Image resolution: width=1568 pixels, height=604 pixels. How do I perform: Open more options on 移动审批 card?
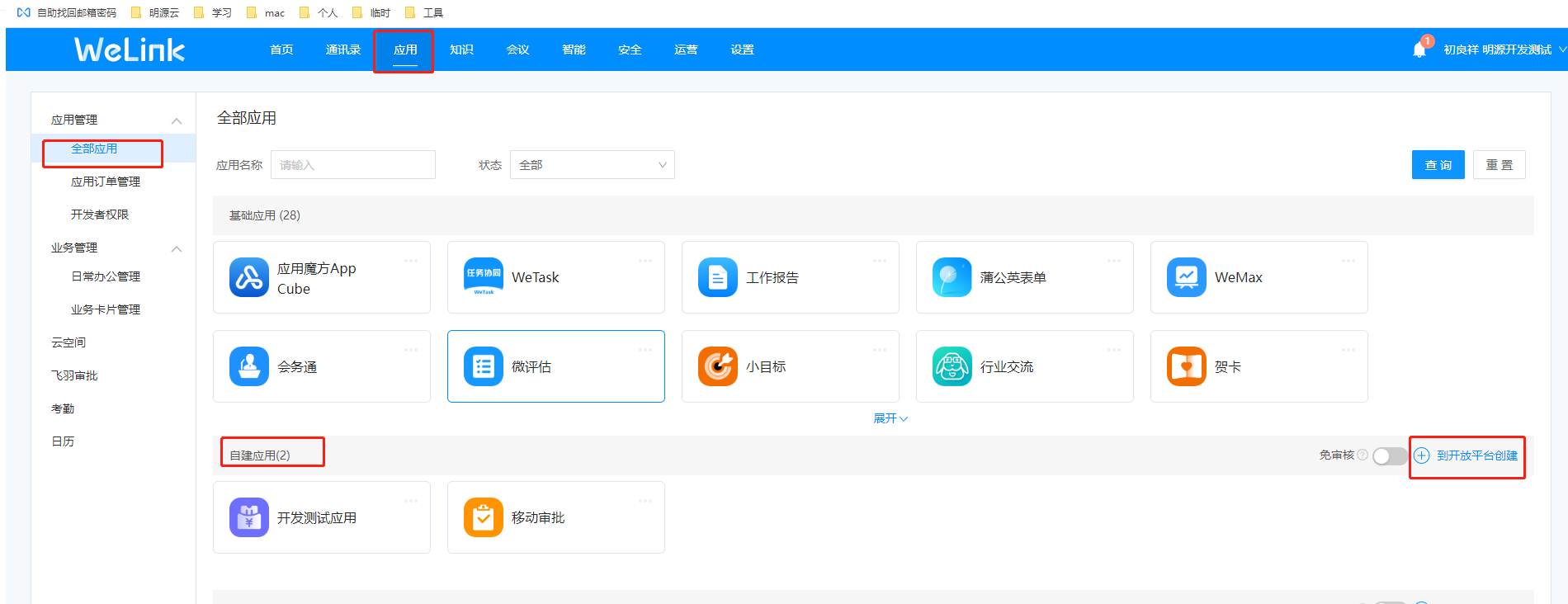[645, 501]
